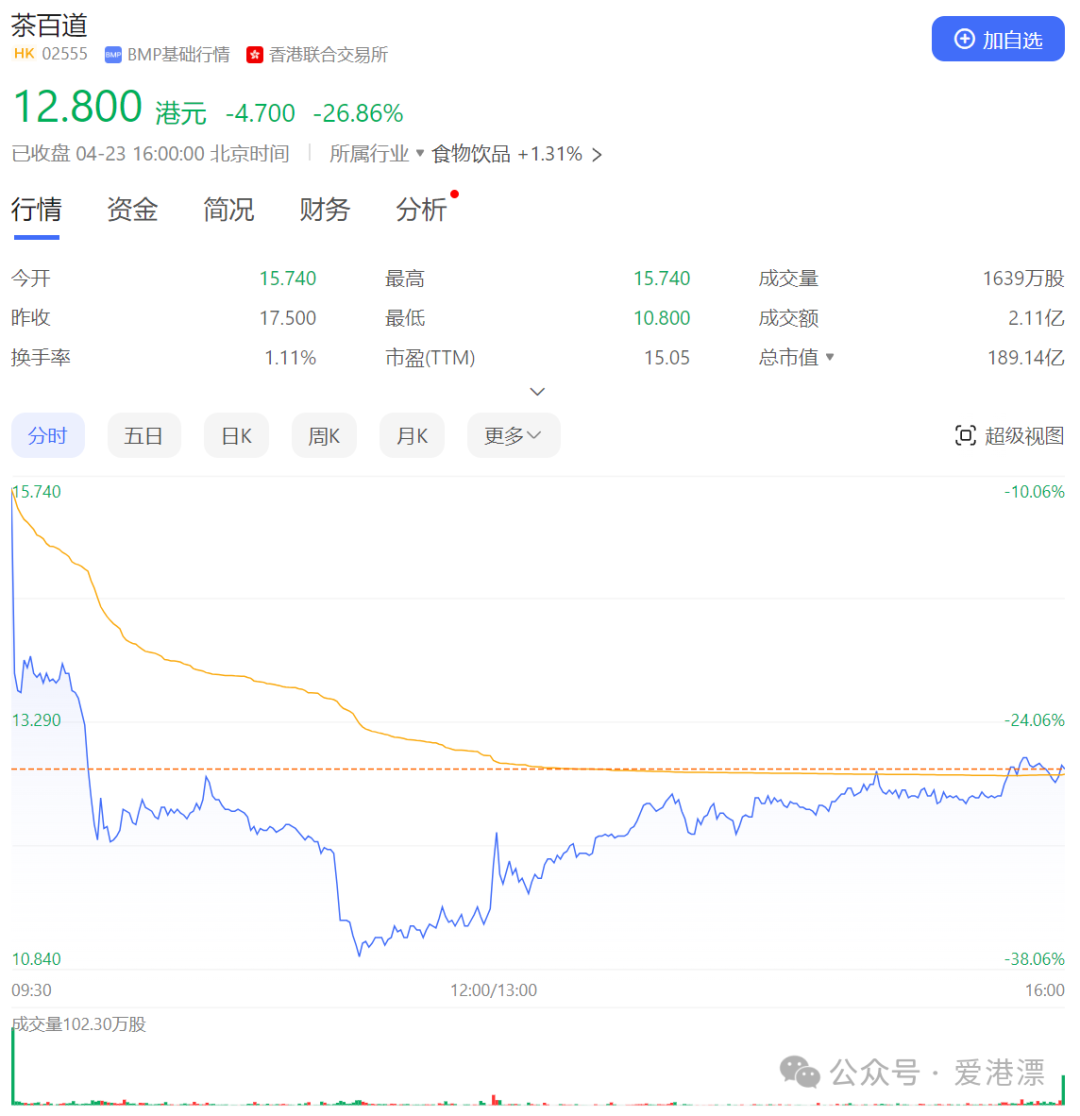The image size is (1080, 1116).
Task: Click the 加自选 button
Action: [x=997, y=39]
